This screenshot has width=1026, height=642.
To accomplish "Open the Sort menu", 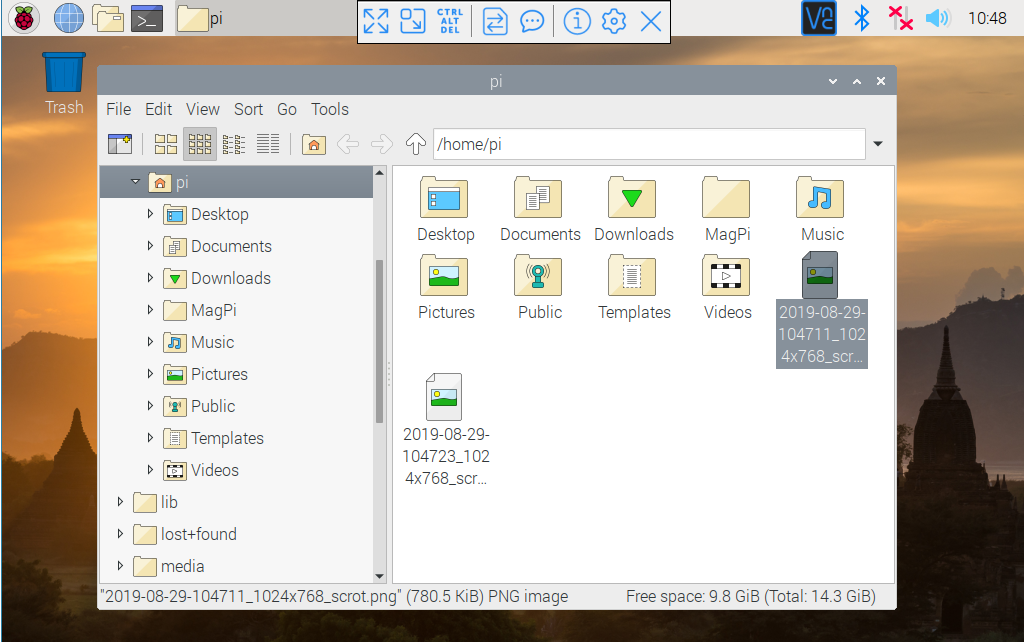I will [x=248, y=109].
